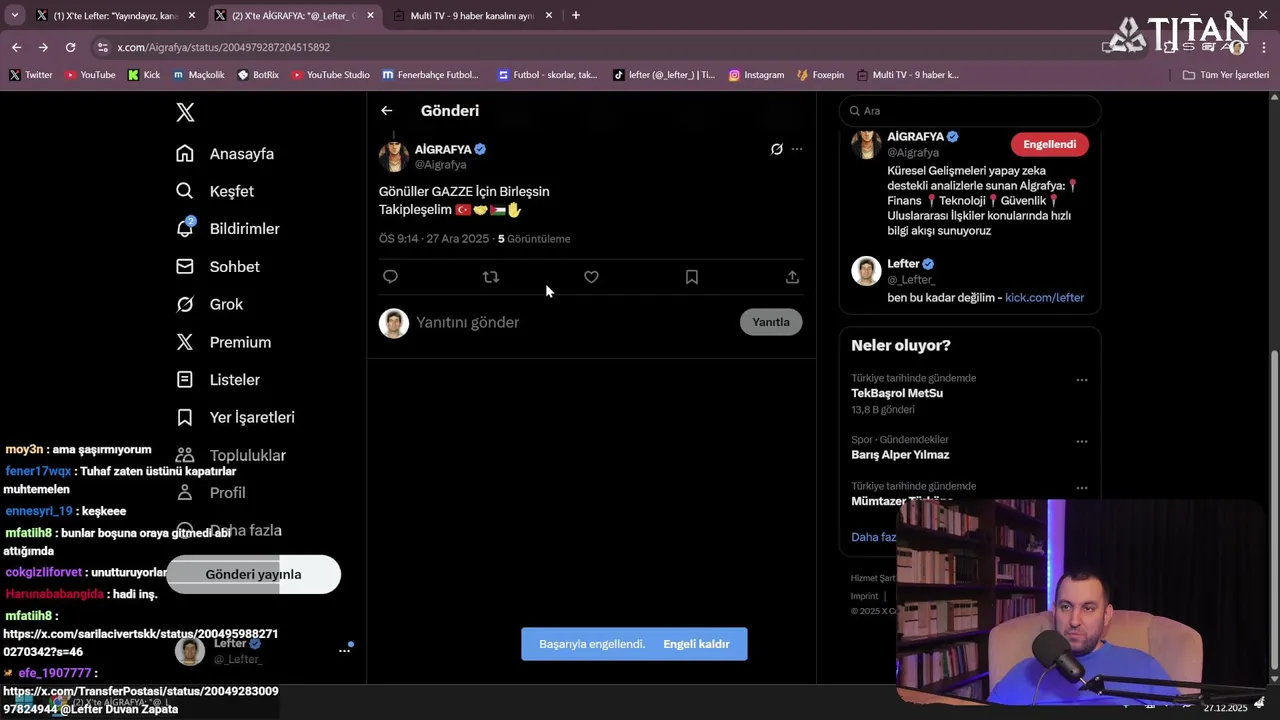Open a new browser tab
Screen dimensions: 1280x720
point(575,16)
